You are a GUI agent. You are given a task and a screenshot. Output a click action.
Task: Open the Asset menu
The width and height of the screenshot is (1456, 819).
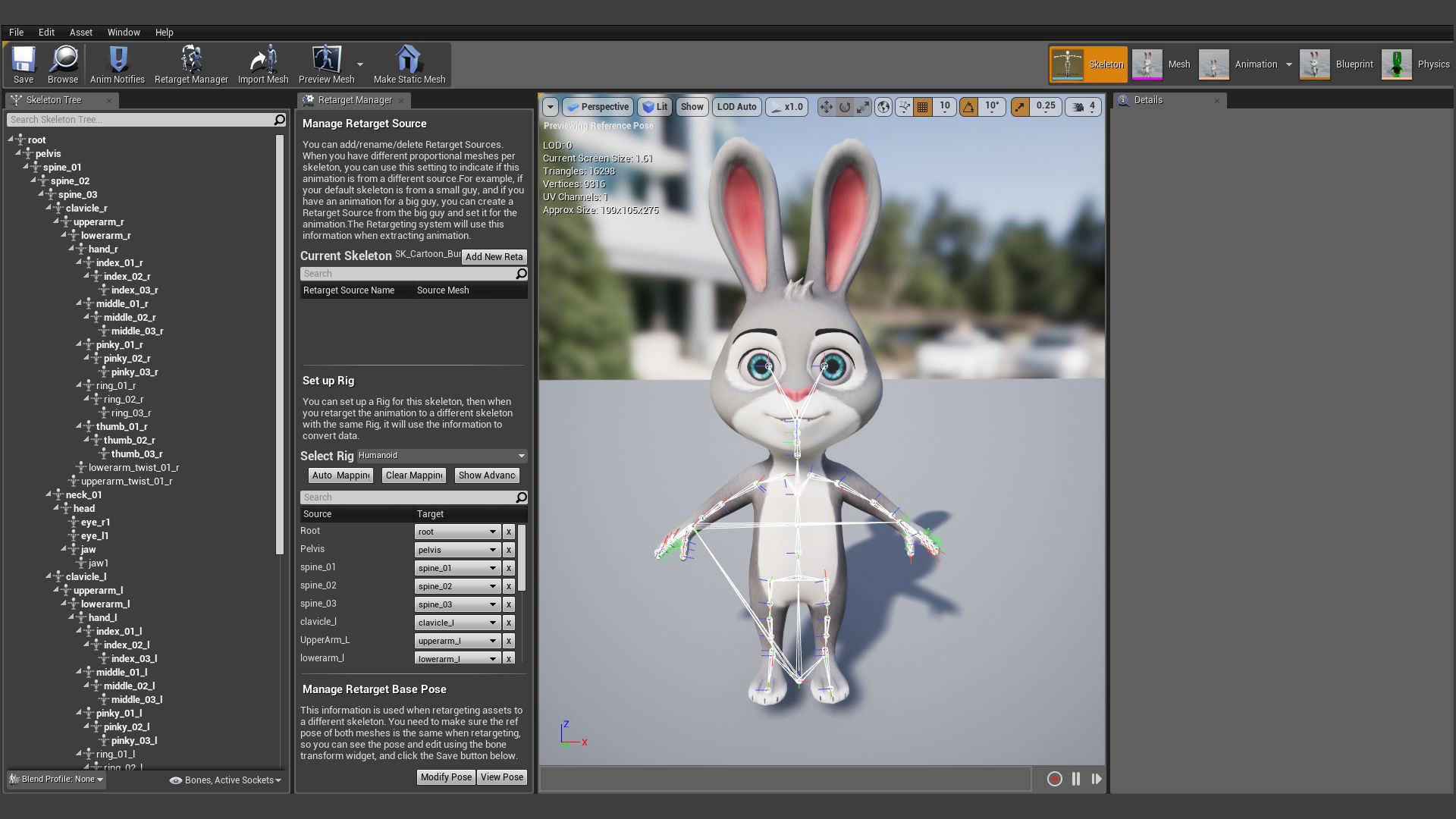coord(80,33)
